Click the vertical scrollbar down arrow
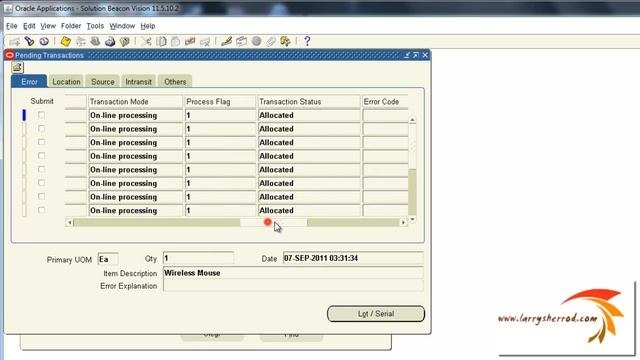 [x=412, y=219]
